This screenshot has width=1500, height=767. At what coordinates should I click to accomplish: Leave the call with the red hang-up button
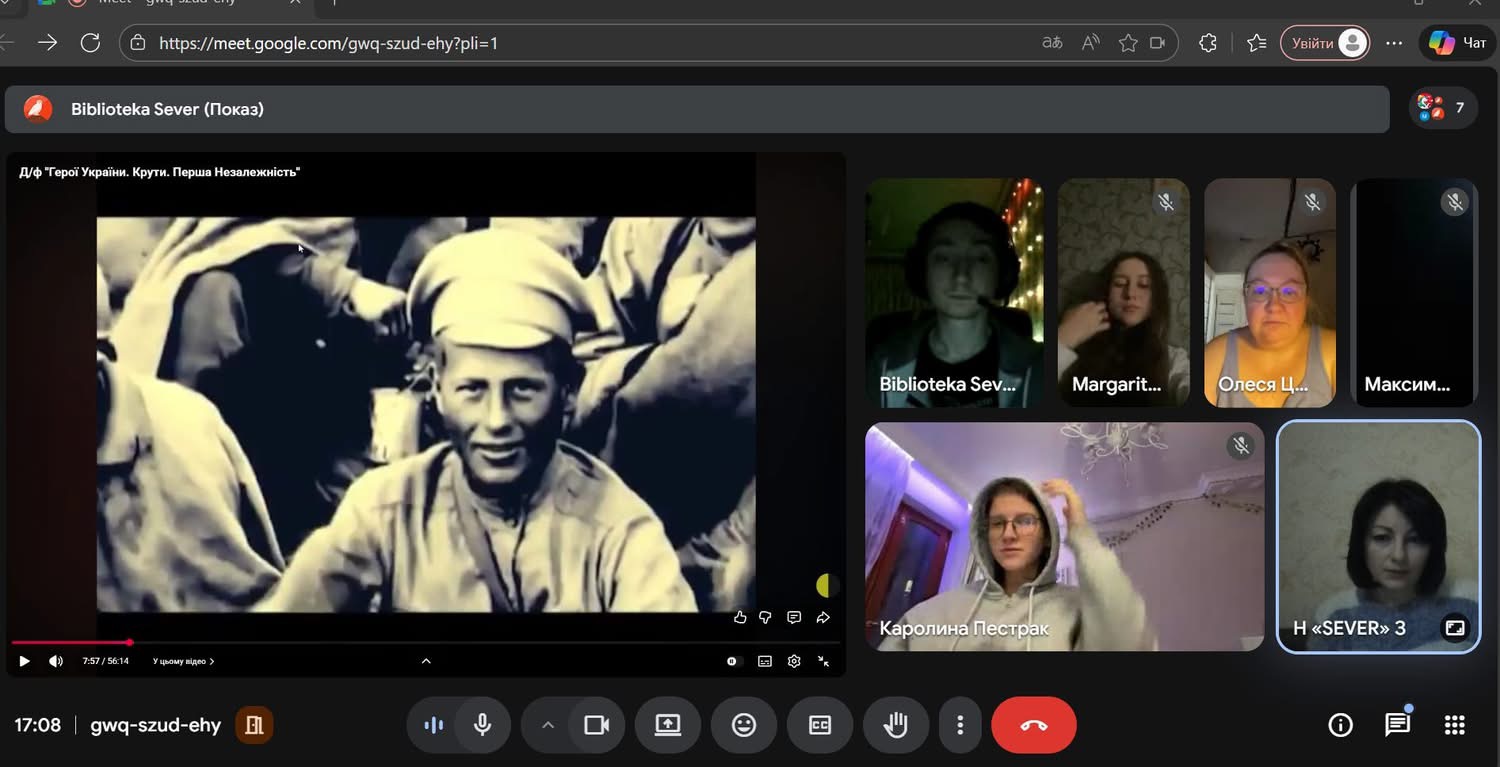tap(1033, 725)
